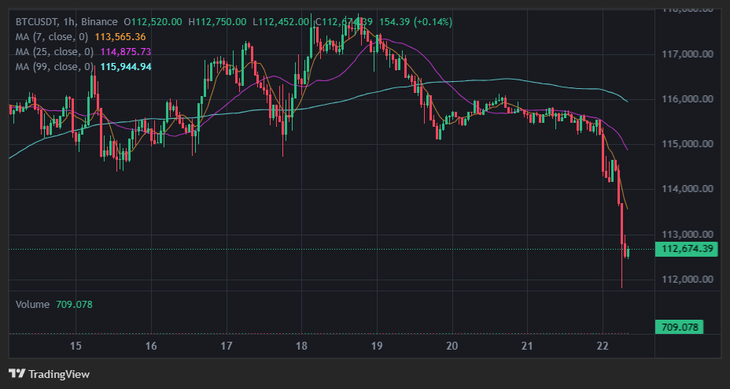Image resolution: width=730 pixels, height=389 pixels.
Task: Click the current price tag 112,674.39
Action: click(686, 249)
